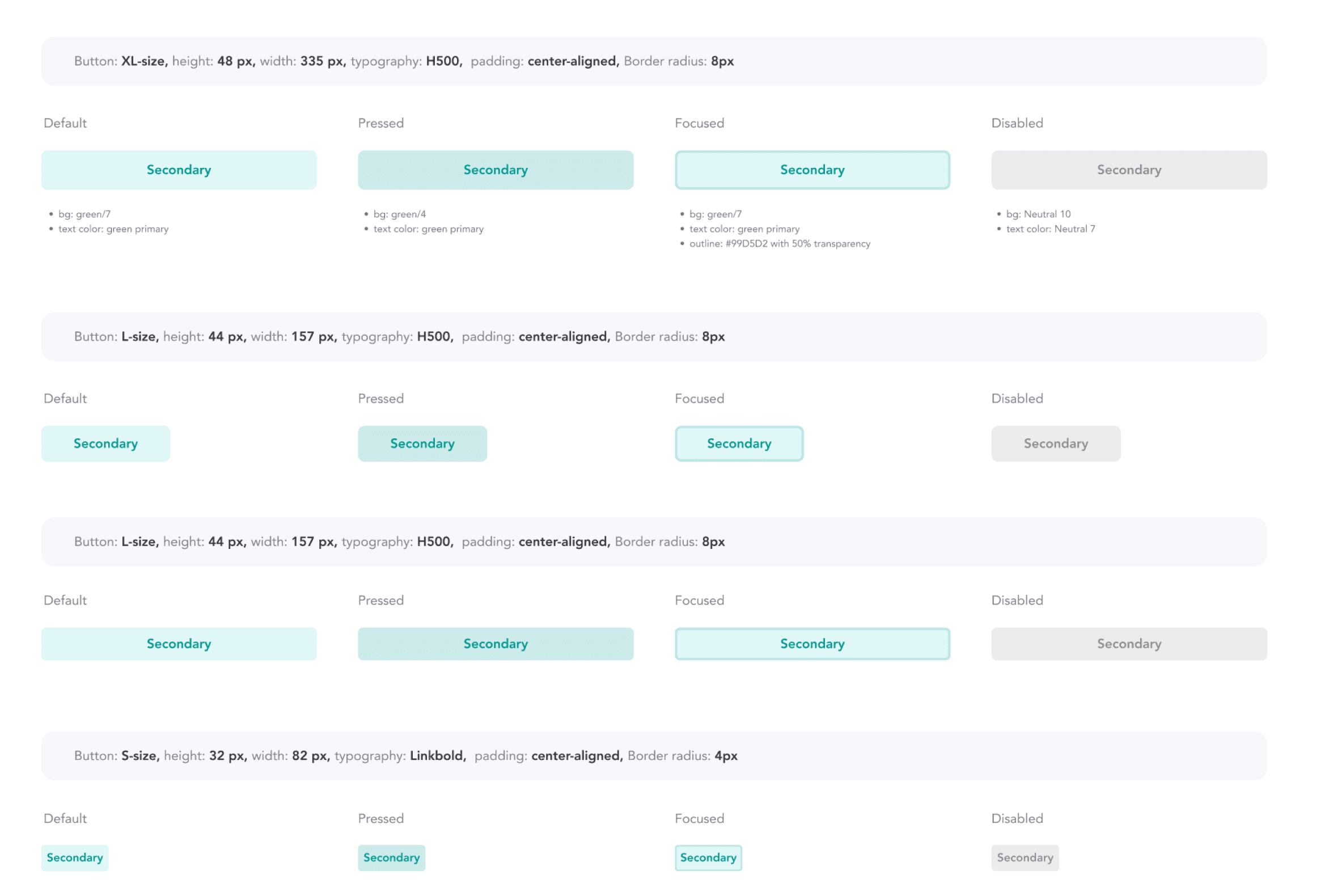Click the wide Disabled Secondary button in third section
1329x896 pixels.
click(1128, 644)
